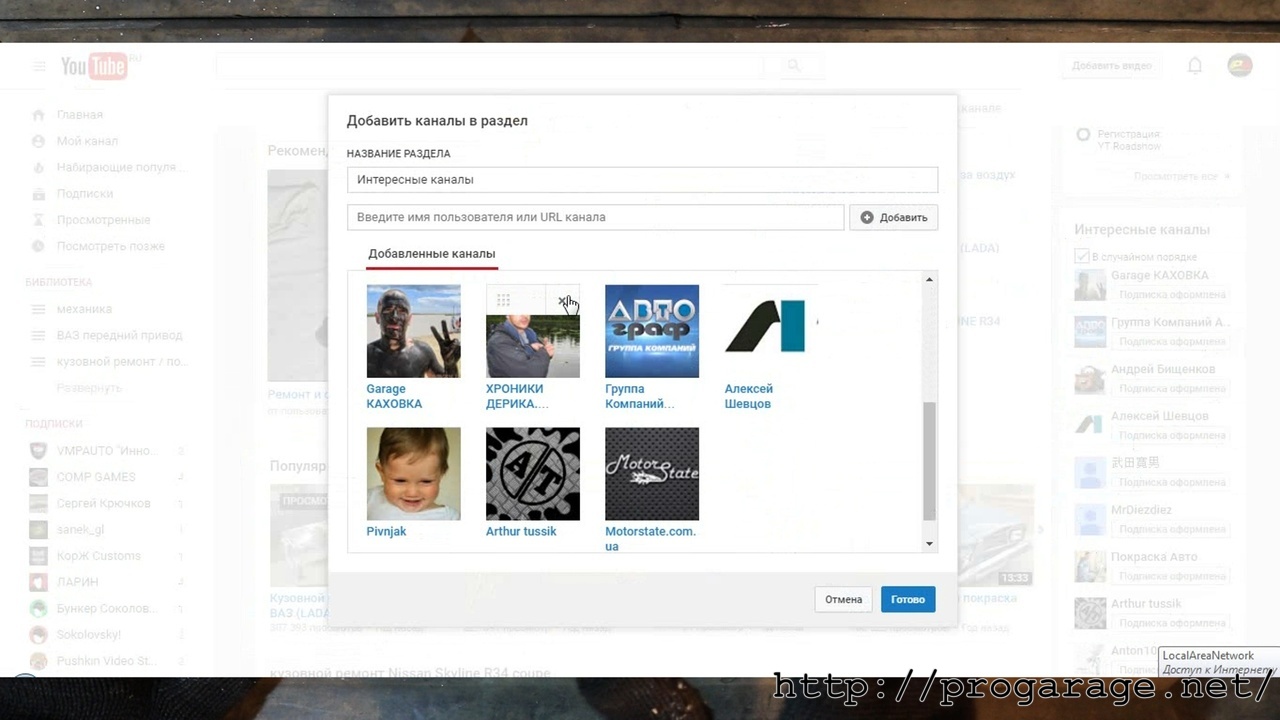Click the YouTube search box
This screenshot has width=1280, height=720.
(x=491, y=66)
